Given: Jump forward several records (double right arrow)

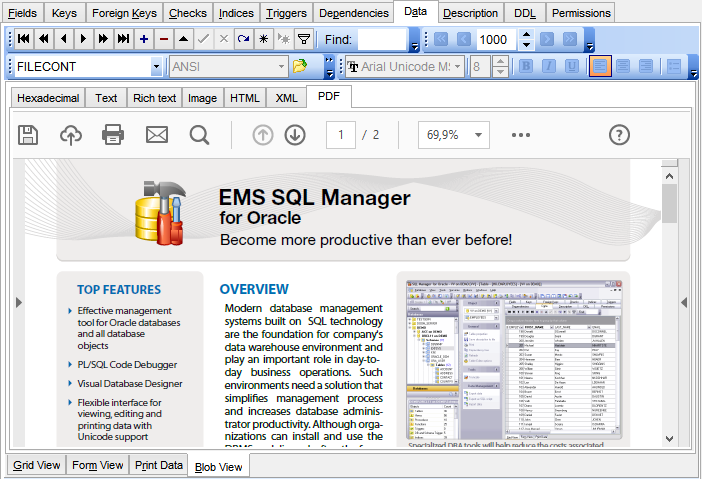Looking at the screenshot, I should (103, 39).
